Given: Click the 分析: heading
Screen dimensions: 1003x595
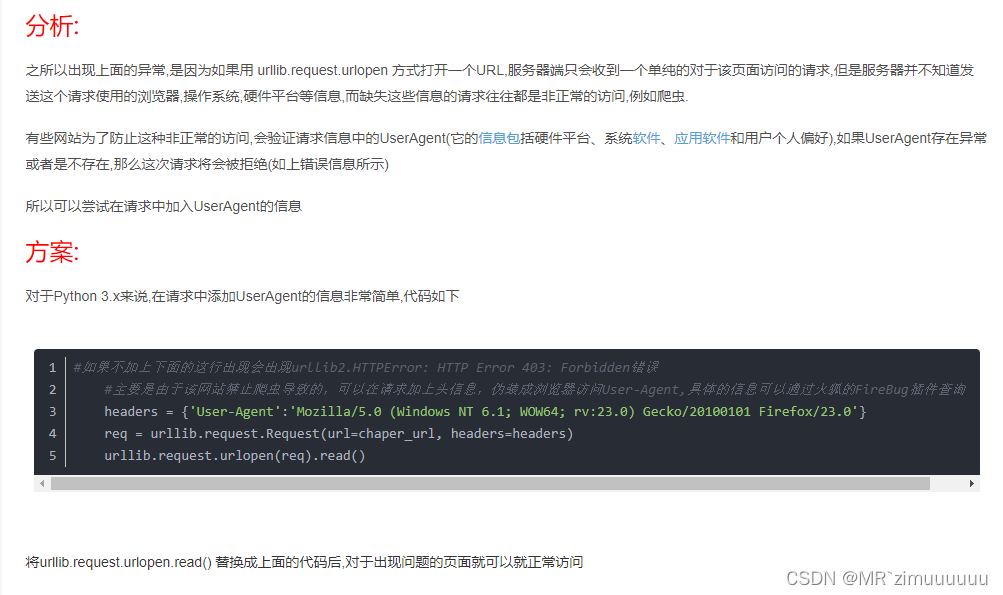Looking at the screenshot, I should click(52, 27).
